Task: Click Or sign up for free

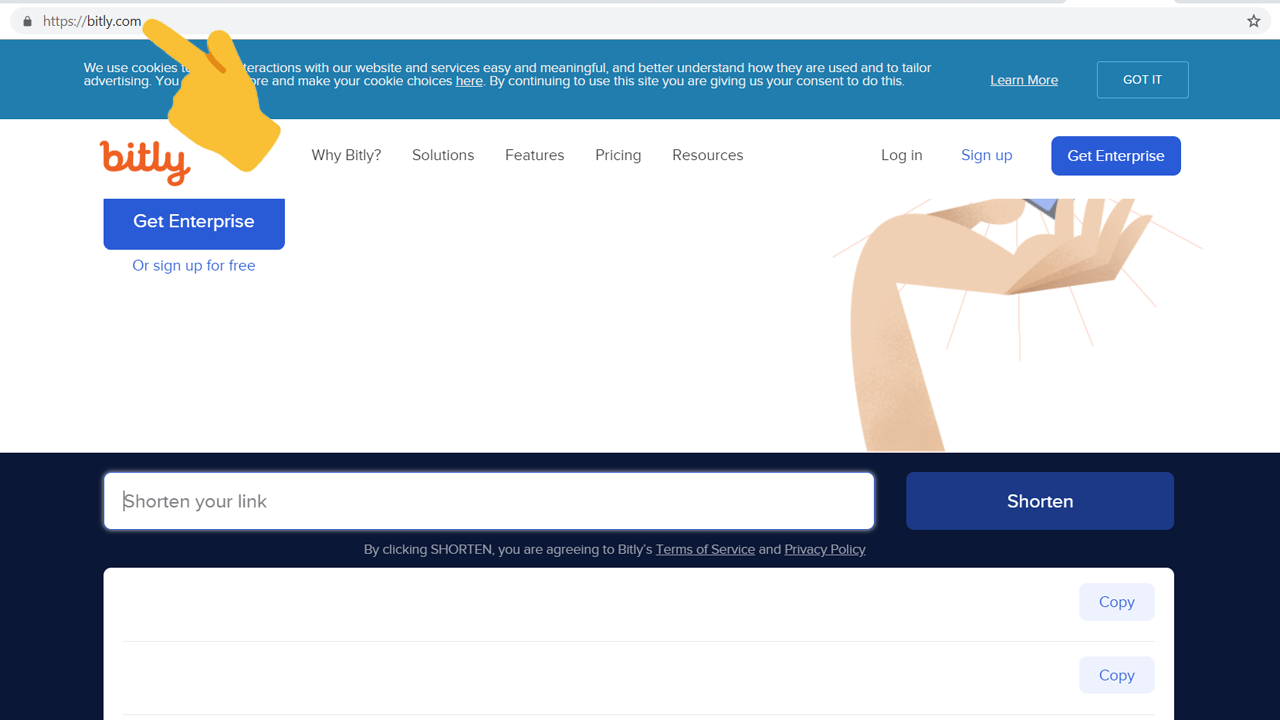Action: tap(194, 265)
